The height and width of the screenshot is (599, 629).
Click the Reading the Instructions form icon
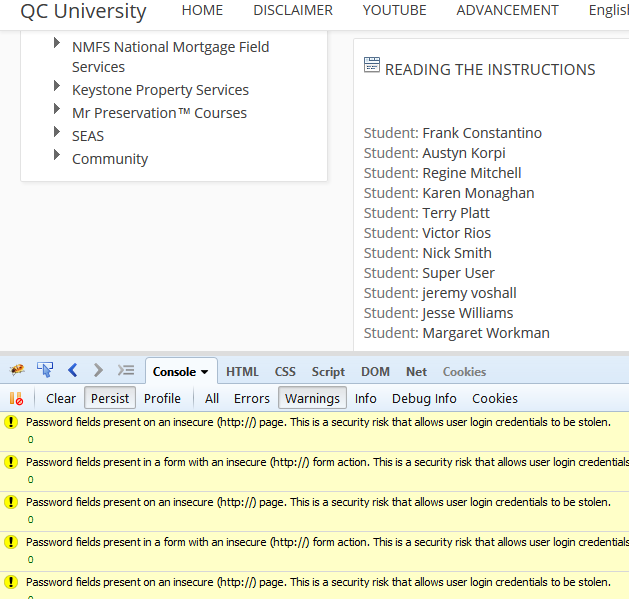click(372, 65)
